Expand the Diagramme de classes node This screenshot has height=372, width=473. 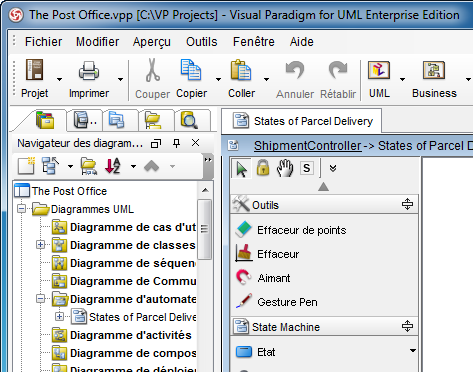[40, 245]
